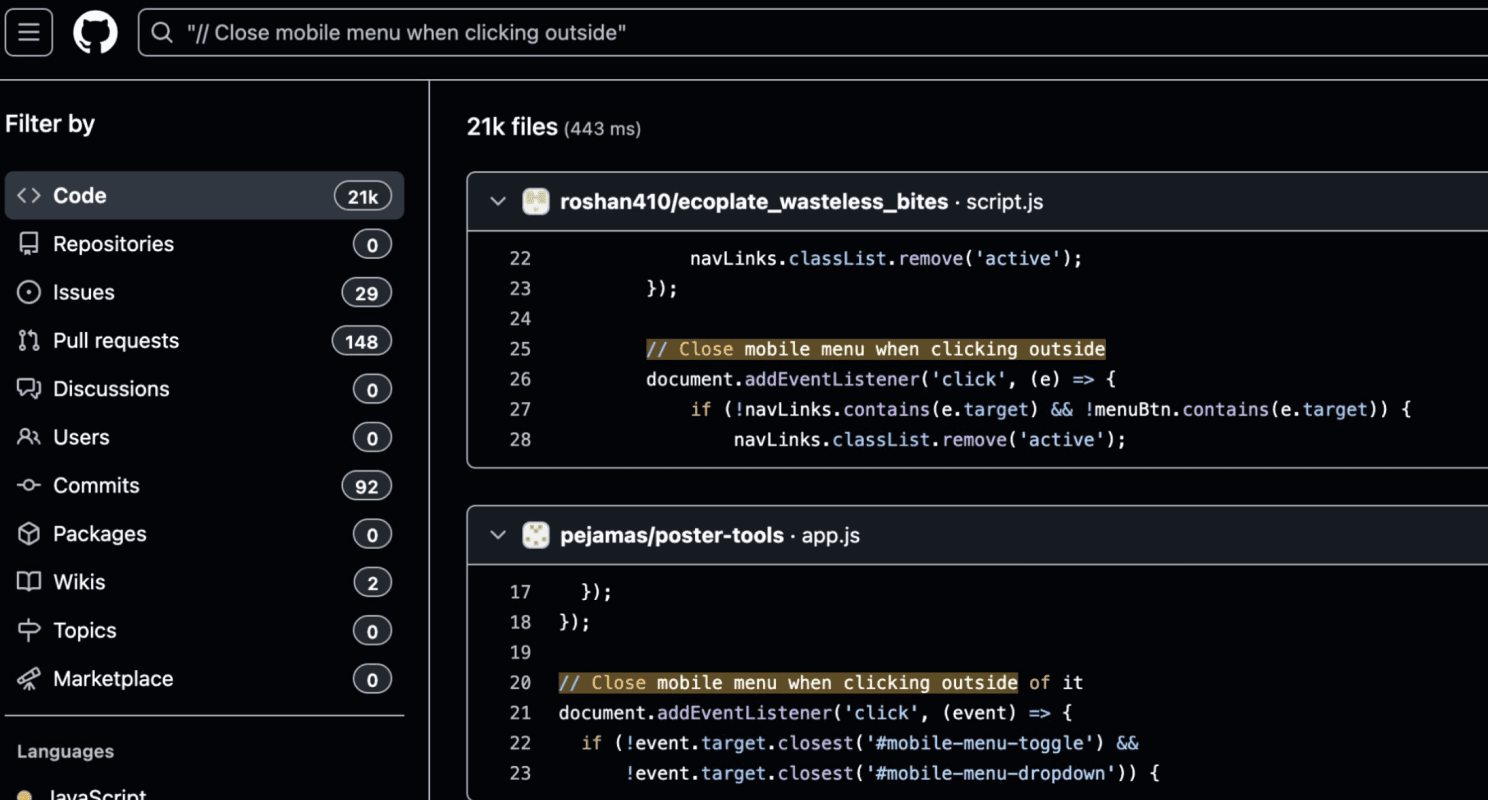The width and height of the screenshot is (1488, 800).
Task: Filter results by Users
Action: [x=204, y=437]
